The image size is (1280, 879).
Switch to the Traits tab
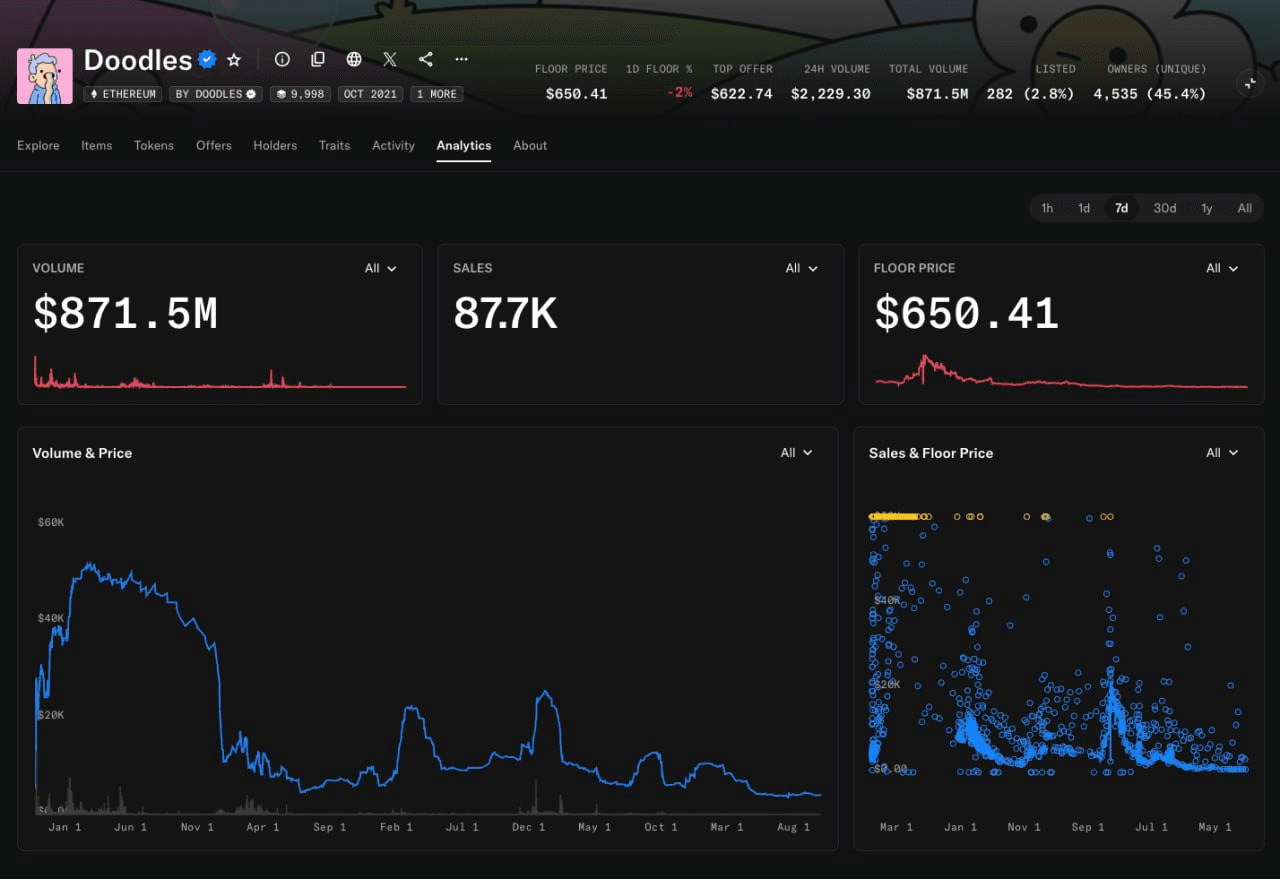coord(335,145)
